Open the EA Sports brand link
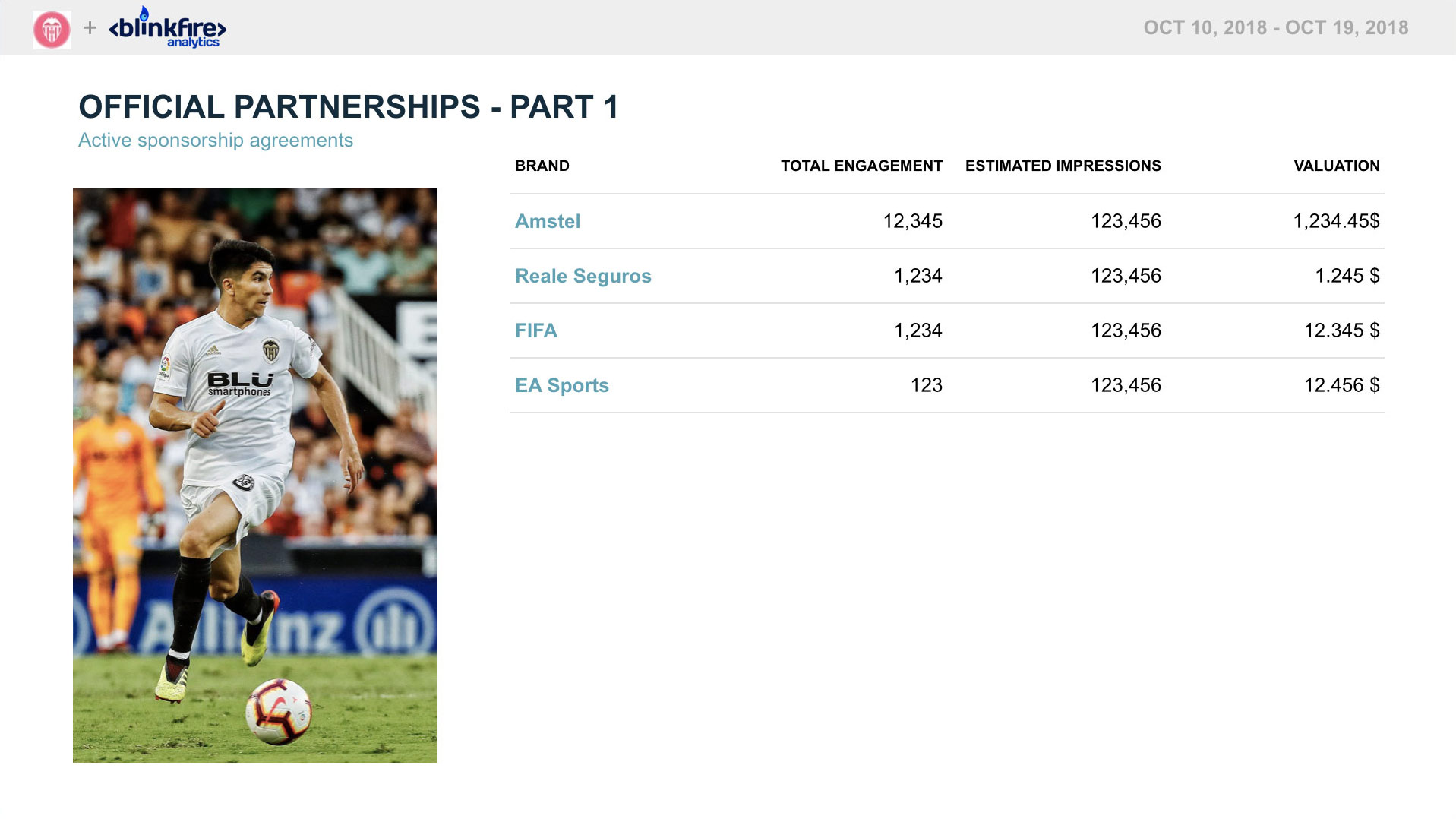 tap(561, 385)
